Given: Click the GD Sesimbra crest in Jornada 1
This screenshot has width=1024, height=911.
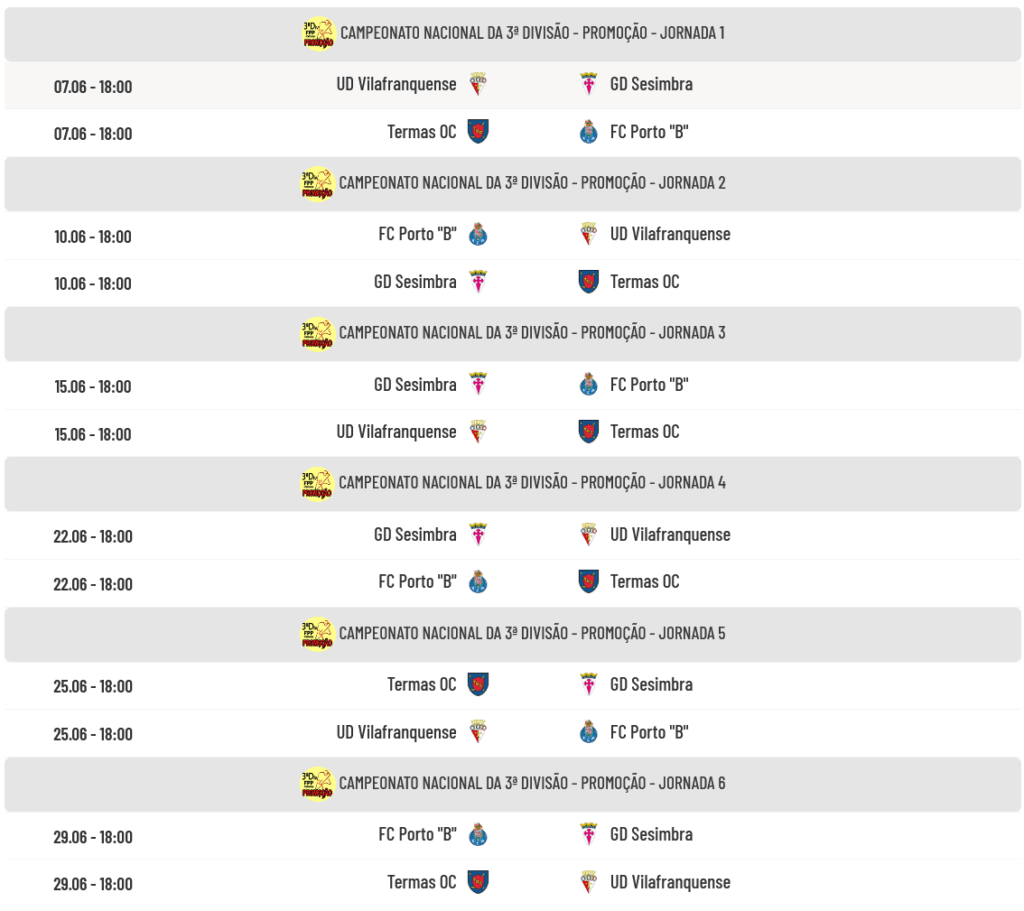Looking at the screenshot, I should pyautogui.click(x=588, y=84).
